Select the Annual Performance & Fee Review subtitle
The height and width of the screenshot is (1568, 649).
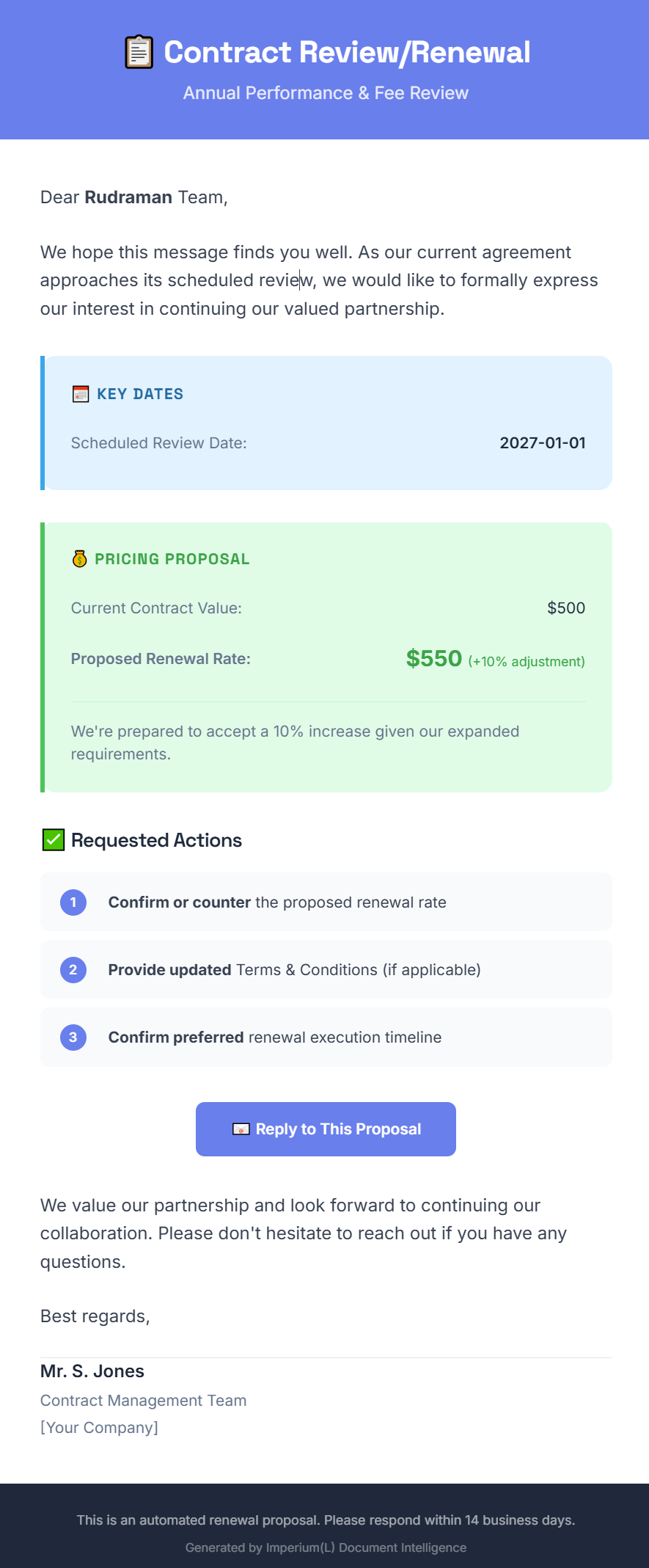(326, 92)
